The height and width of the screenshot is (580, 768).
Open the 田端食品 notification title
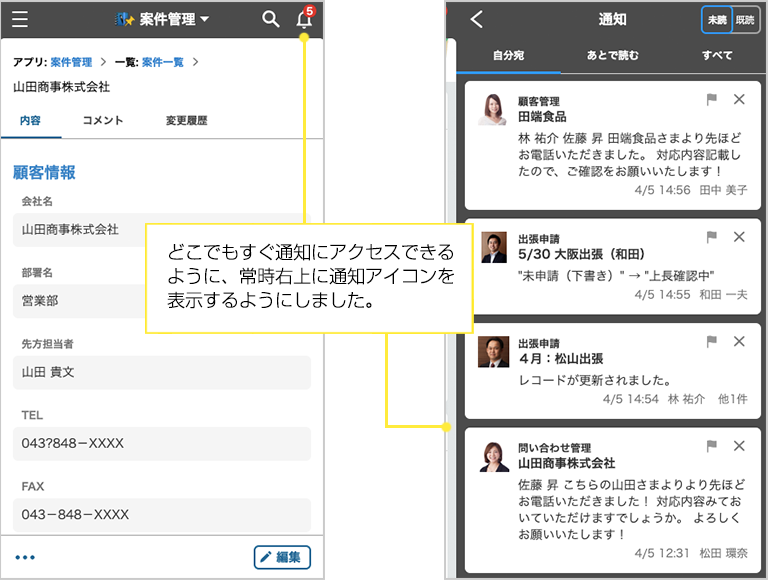point(542,117)
